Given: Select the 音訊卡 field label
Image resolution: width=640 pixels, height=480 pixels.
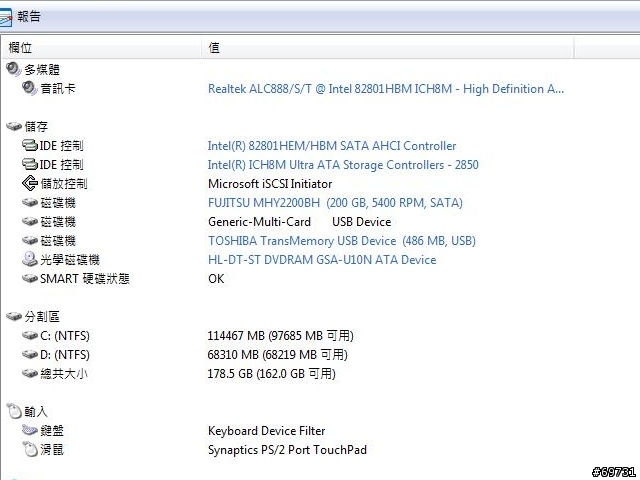Looking at the screenshot, I should (x=58, y=88).
